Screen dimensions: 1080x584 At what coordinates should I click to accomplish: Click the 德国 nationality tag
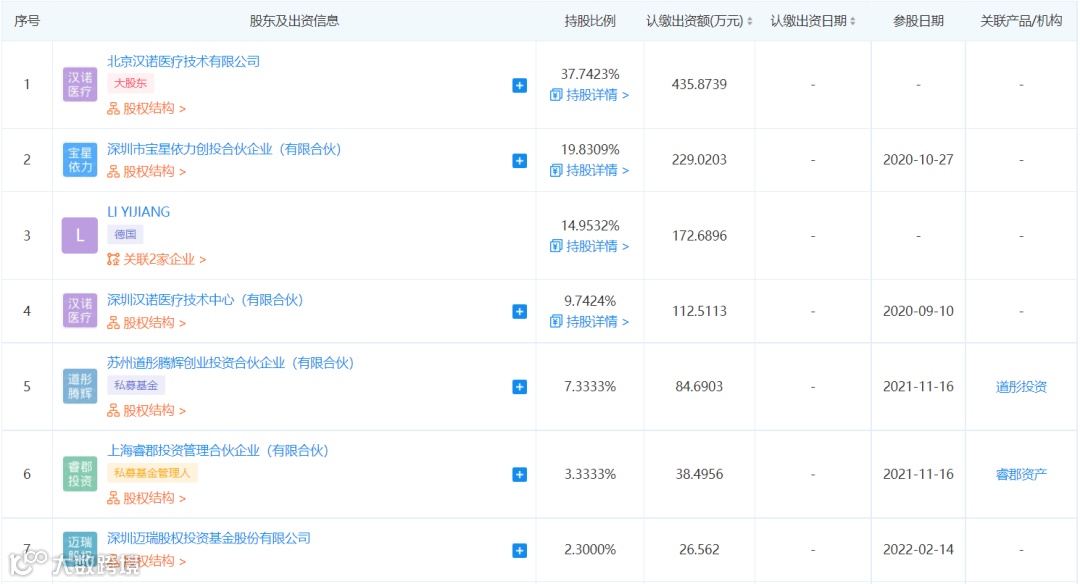click(x=125, y=234)
